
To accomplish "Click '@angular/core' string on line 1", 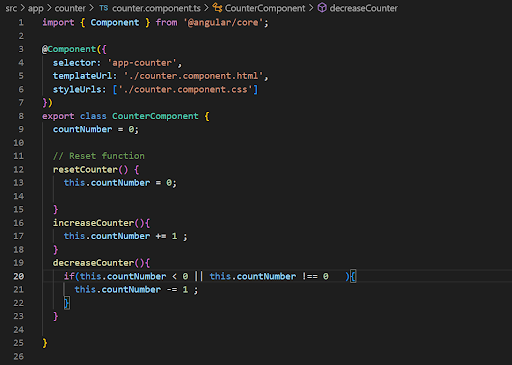I will pos(223,23).
